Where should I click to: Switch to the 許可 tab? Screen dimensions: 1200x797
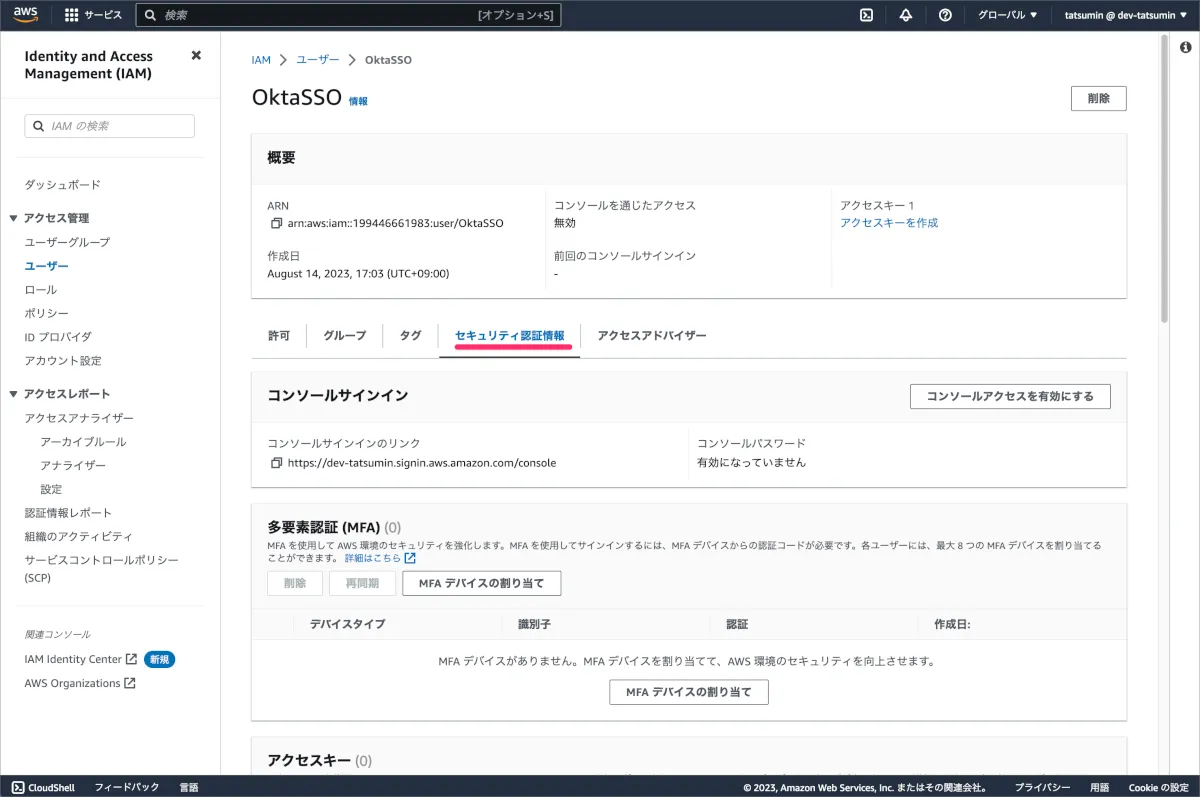279,336
